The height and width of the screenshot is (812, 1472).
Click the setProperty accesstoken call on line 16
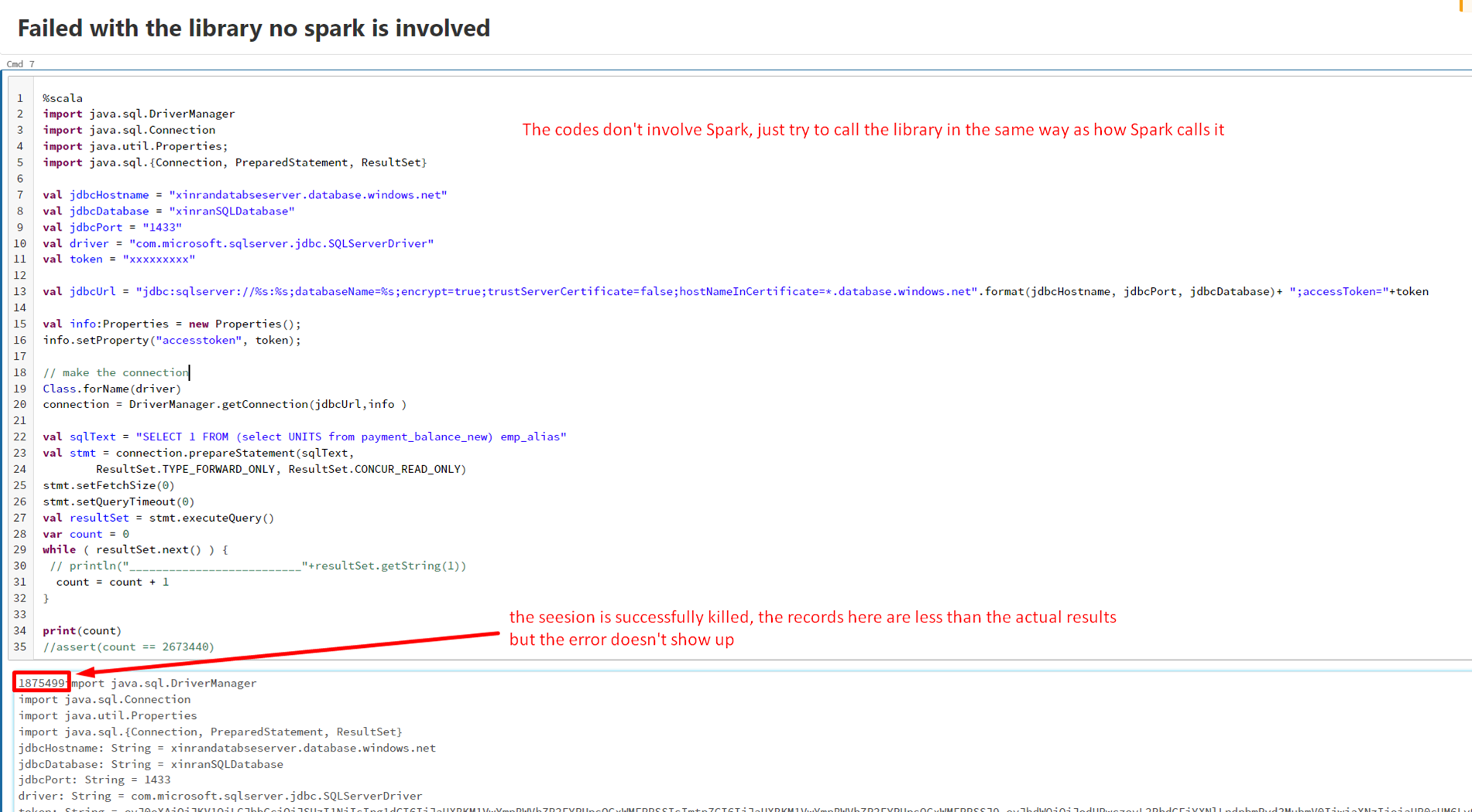pyautogui.click(x=170, y=340)
